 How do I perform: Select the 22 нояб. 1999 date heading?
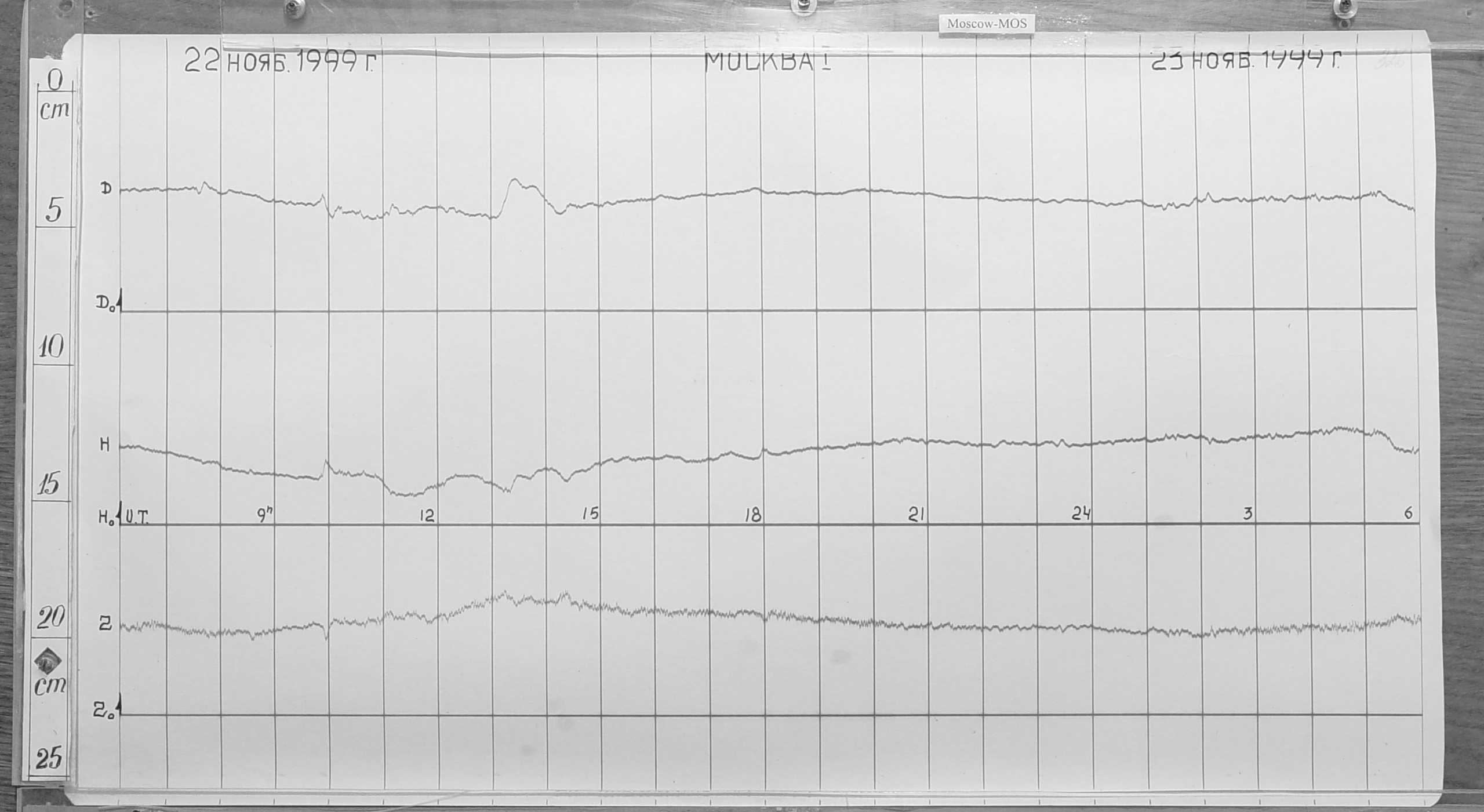[279, 60]
